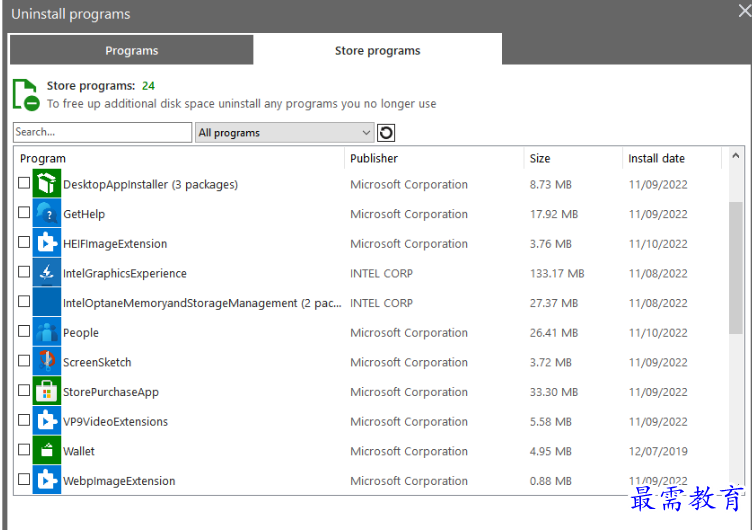
Task: Open the All programs filter dropdown
Action: coord(284,133)
